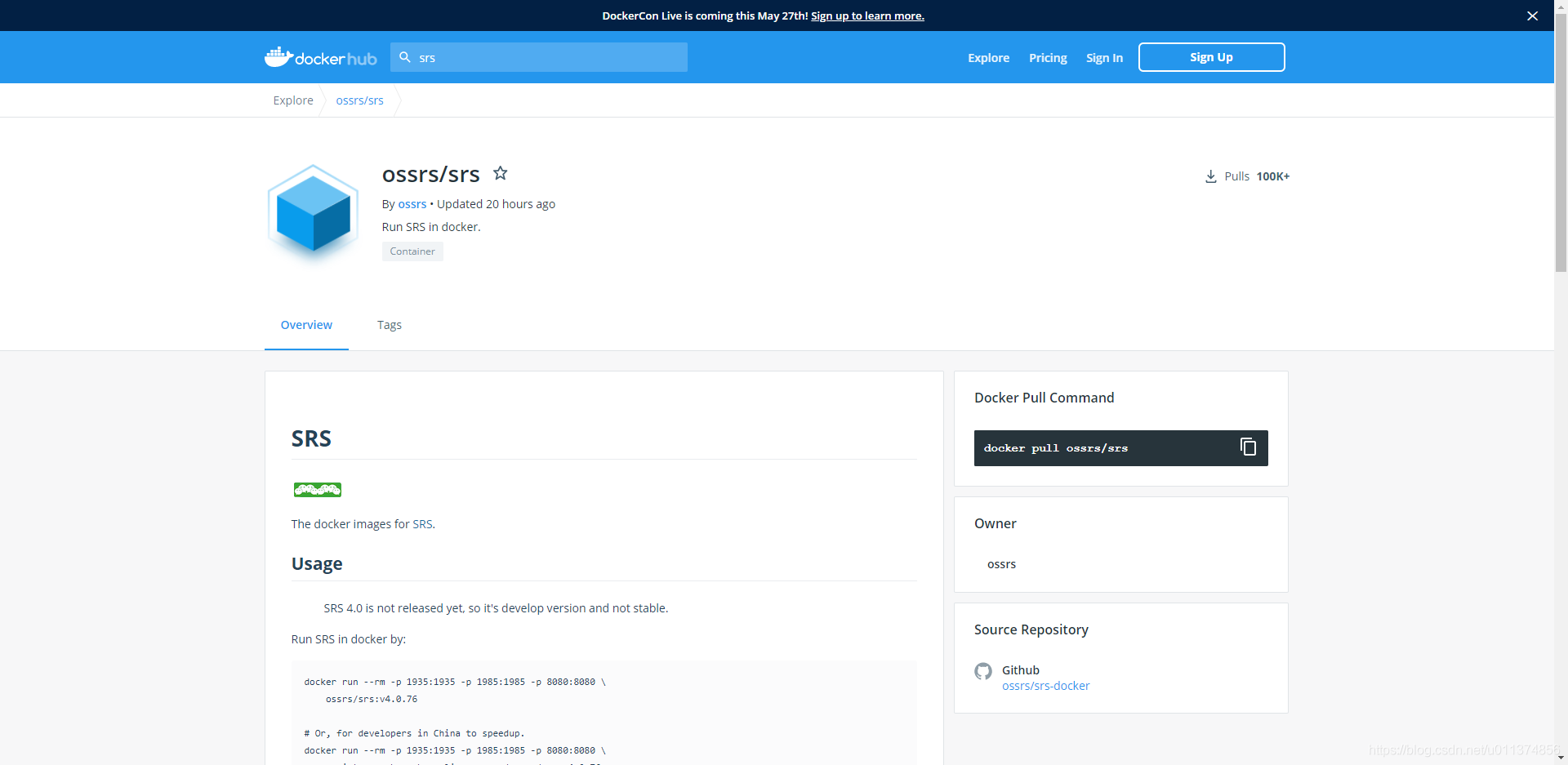
Task: Click ossrs/srs in the breadcrumb trail
Action: (359, 100)
